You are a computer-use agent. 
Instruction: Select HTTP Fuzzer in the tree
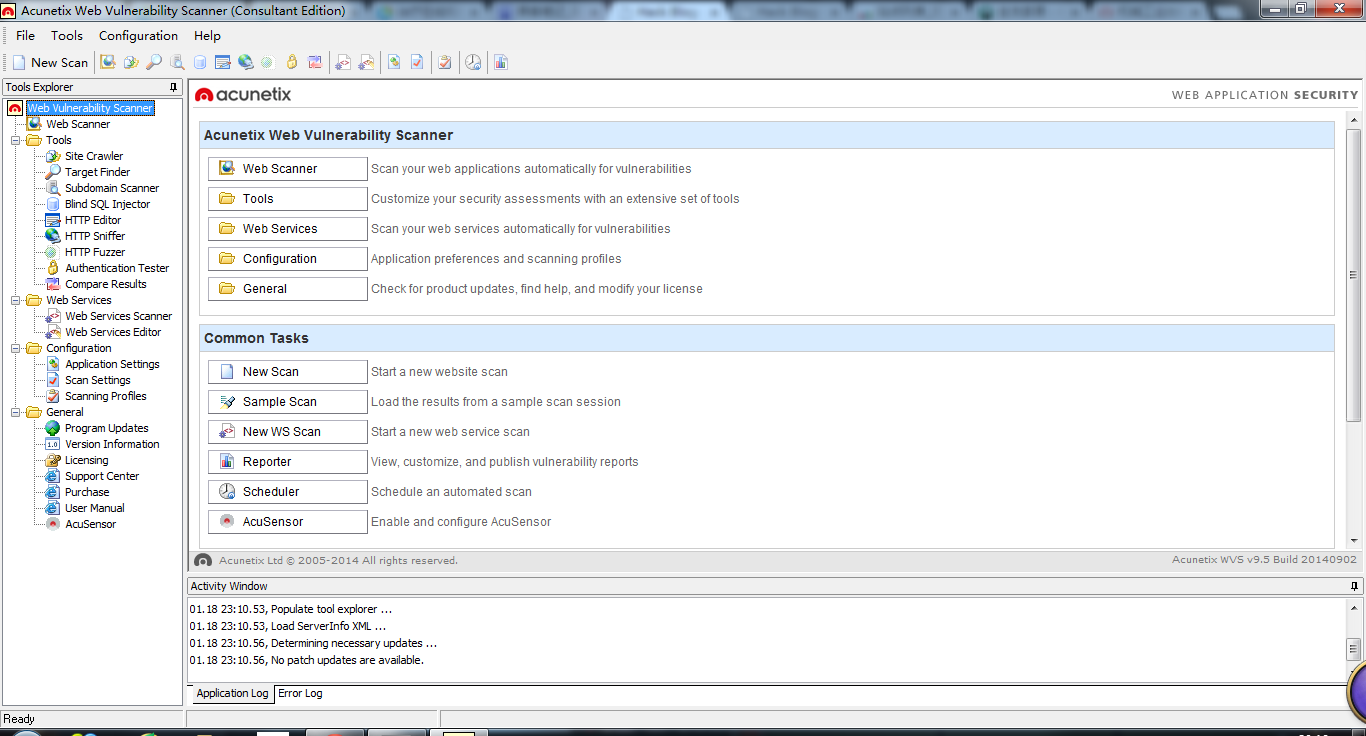click(x=95, y=252)
